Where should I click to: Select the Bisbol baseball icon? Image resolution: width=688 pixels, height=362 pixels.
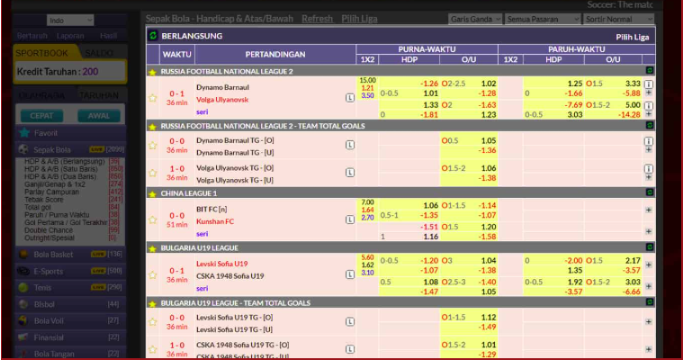pos(24,305)
